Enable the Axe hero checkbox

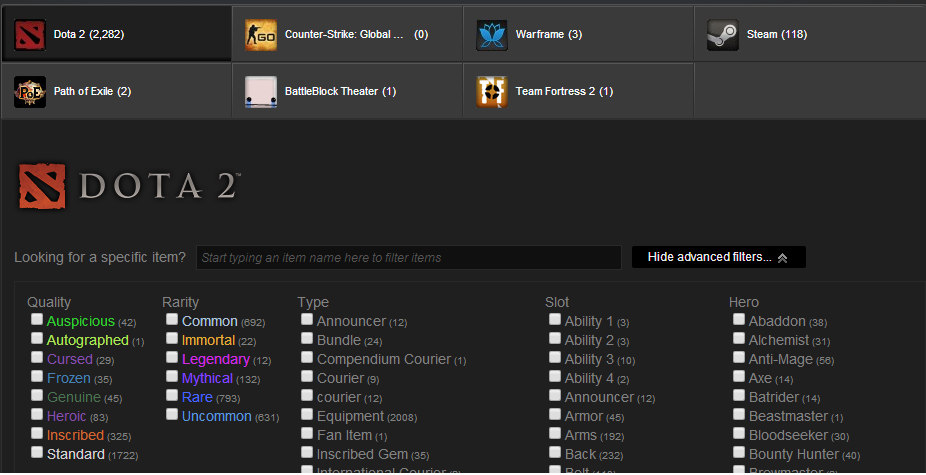pos(739,376)
